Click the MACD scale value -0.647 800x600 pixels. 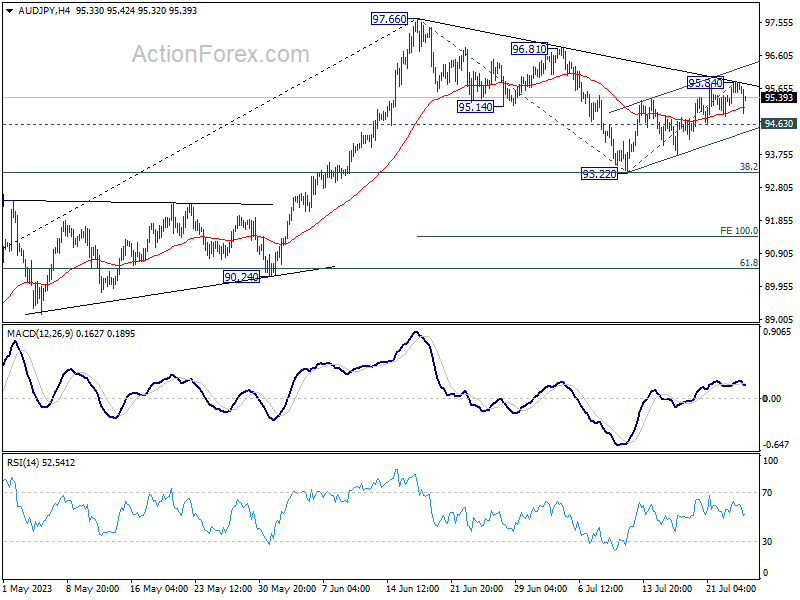777,445
